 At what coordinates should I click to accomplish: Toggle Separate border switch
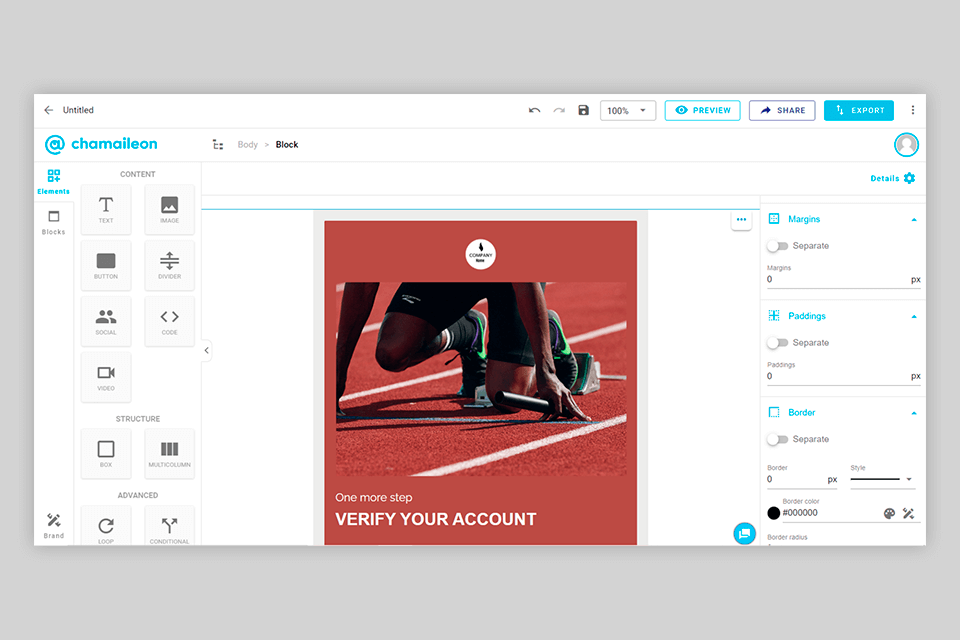point(778,439)
